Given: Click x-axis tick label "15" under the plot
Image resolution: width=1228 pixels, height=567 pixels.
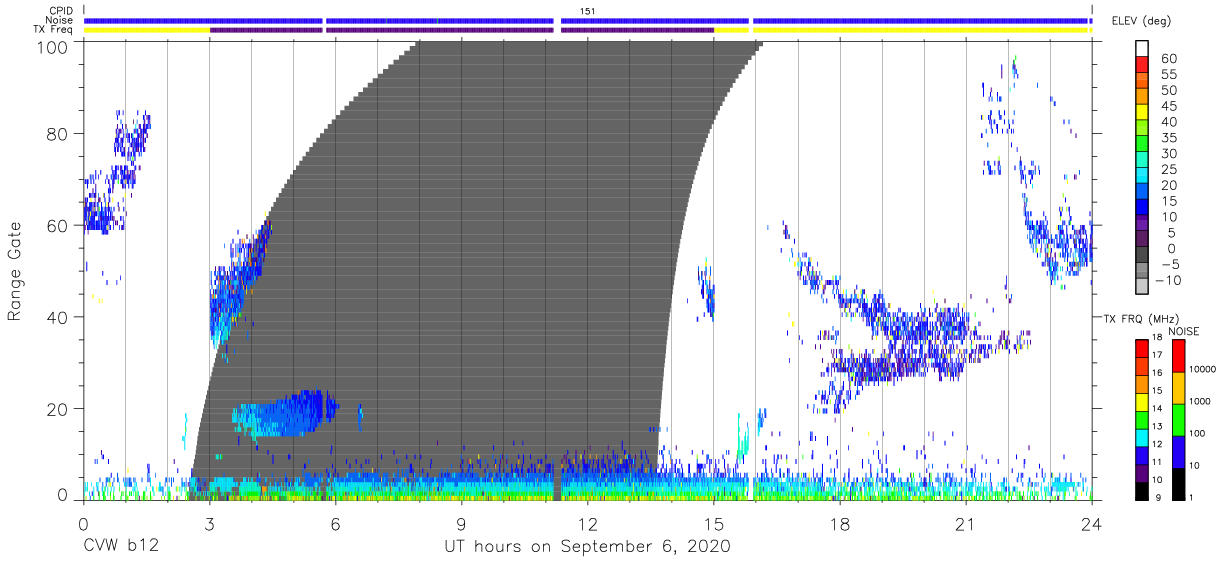Looking at the screenshot, I should [x=713, y=524].
